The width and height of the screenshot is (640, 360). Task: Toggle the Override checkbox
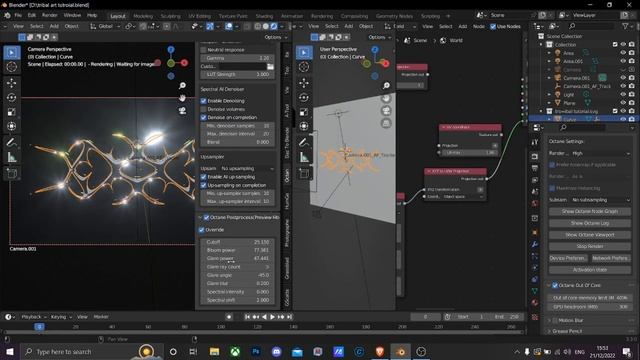201,230
